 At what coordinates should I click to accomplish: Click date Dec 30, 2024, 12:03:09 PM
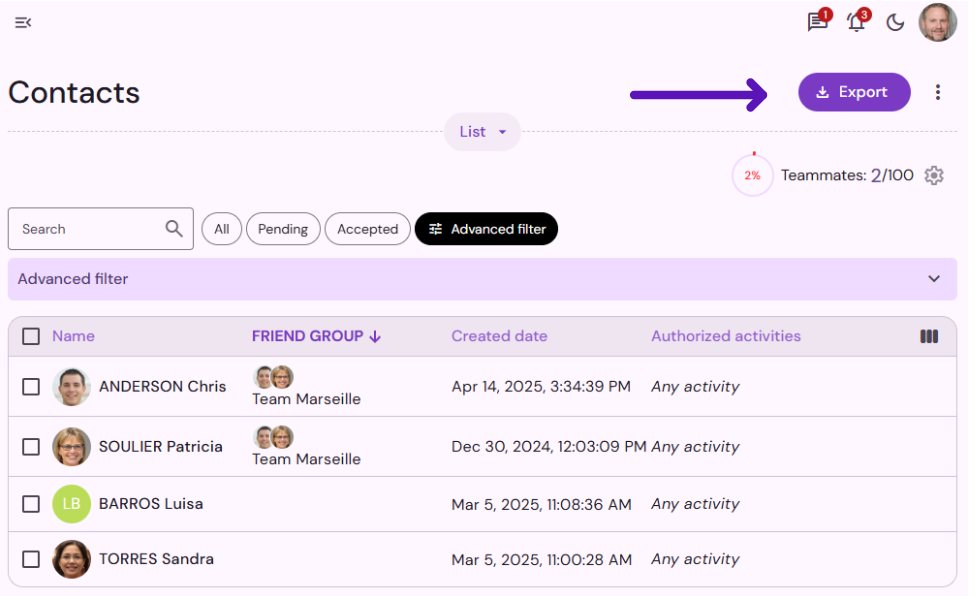tap(549, 447)
